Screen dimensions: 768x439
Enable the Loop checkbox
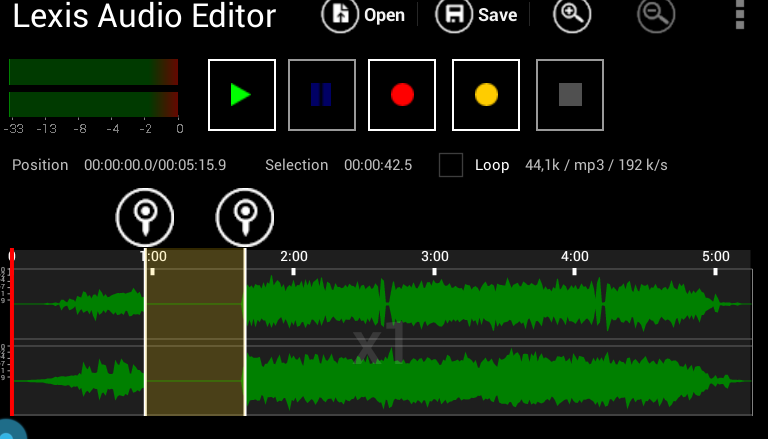[x=451, y=165]
